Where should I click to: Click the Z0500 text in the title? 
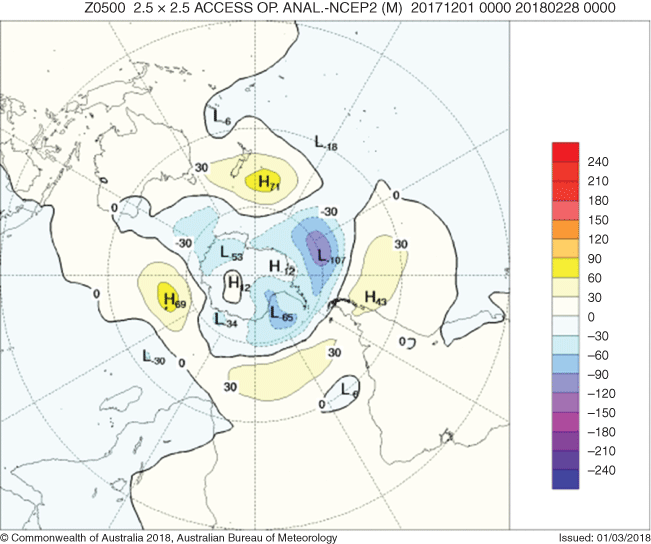coord(105,8)
